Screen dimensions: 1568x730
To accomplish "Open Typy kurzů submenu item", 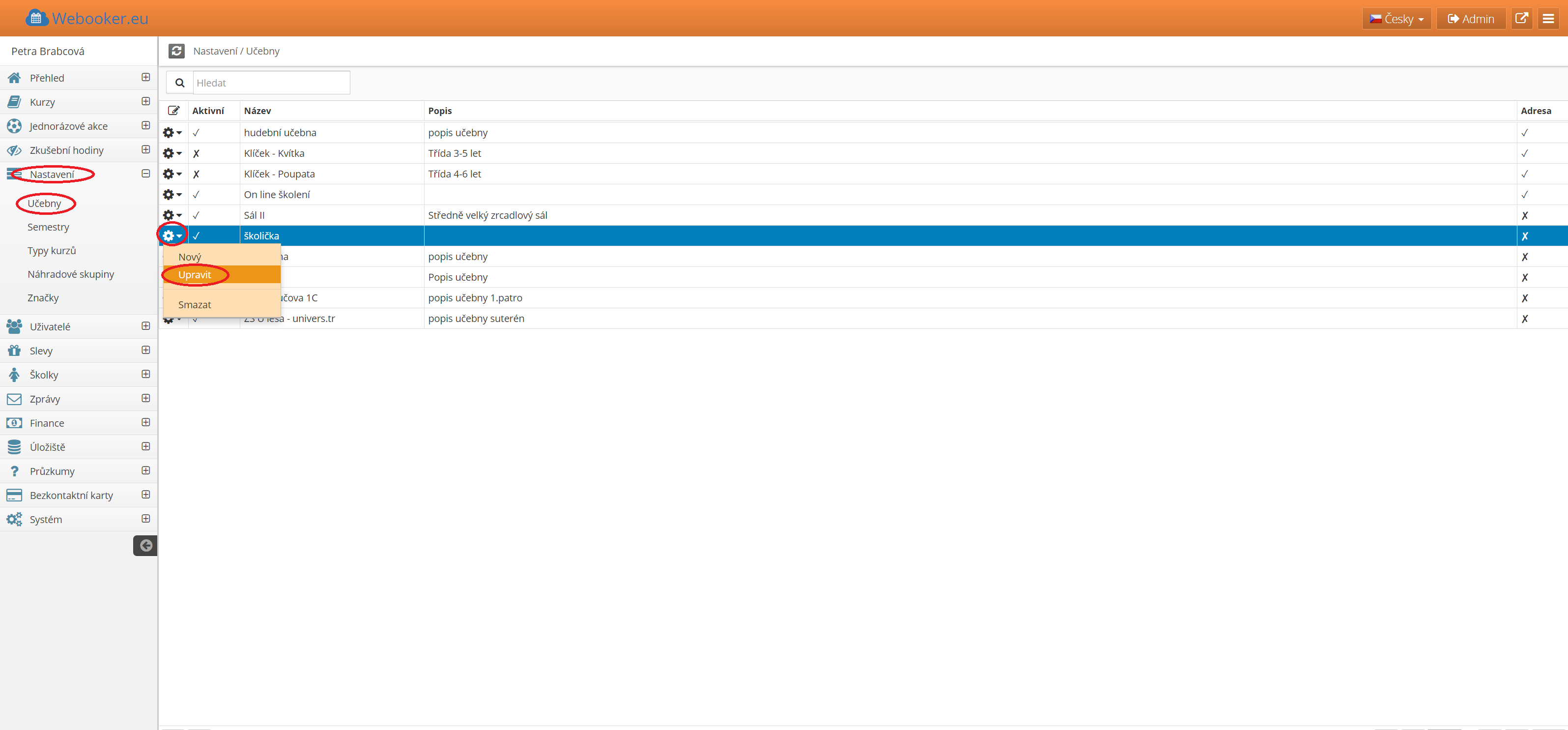I will pos(52,251).
